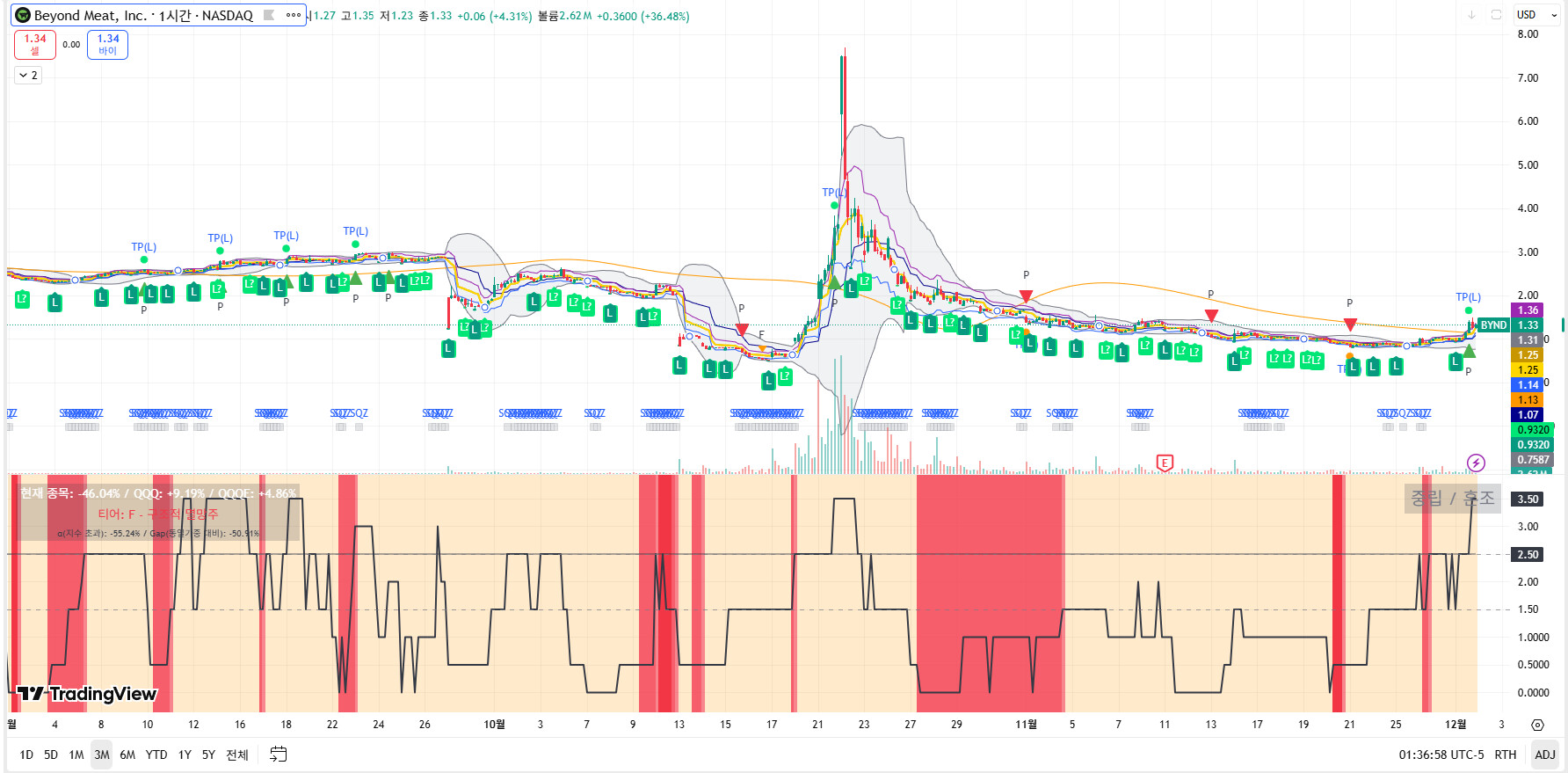Toggle the RTH session button
1568x773 pixels.
pos(1506,755)
